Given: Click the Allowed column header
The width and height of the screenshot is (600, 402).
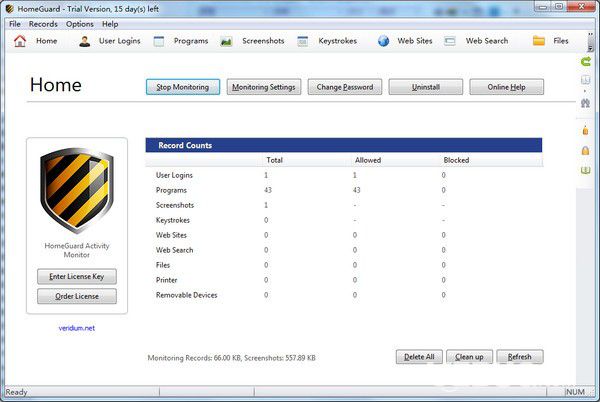Looking at the screenshot, I should coord(368,160).
